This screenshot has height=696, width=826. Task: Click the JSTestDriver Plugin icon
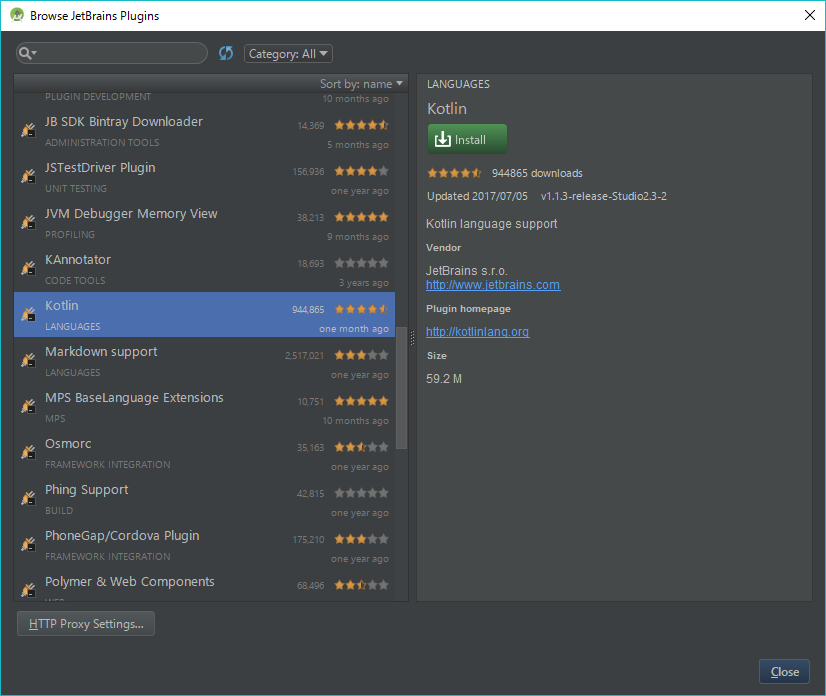(28, 175)
